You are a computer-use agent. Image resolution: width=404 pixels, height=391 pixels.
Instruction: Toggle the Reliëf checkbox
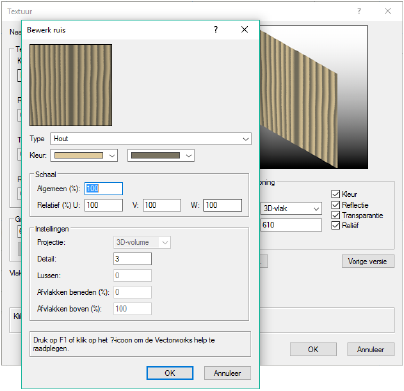335,226
